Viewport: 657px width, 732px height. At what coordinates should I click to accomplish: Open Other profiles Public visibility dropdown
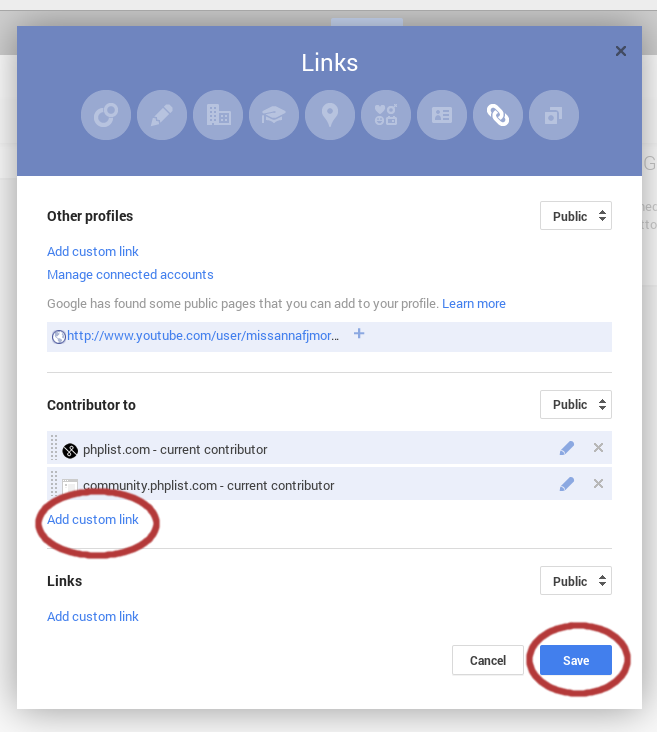tap(576, 216)
